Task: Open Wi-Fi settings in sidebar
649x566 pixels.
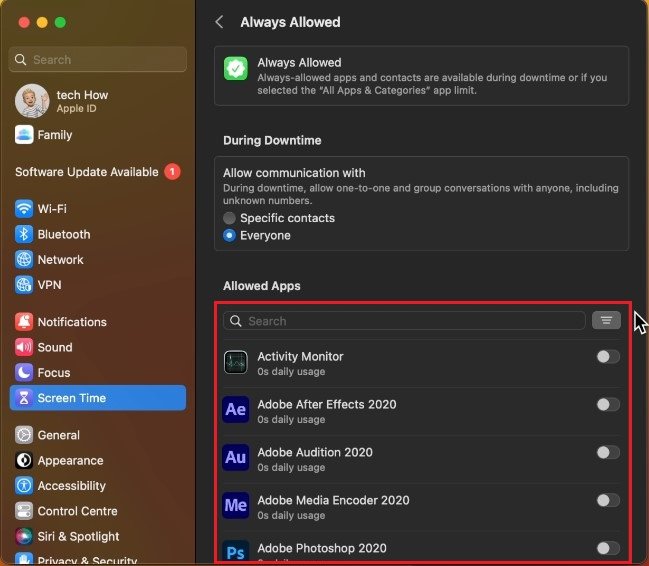Action: pos(52,209)
